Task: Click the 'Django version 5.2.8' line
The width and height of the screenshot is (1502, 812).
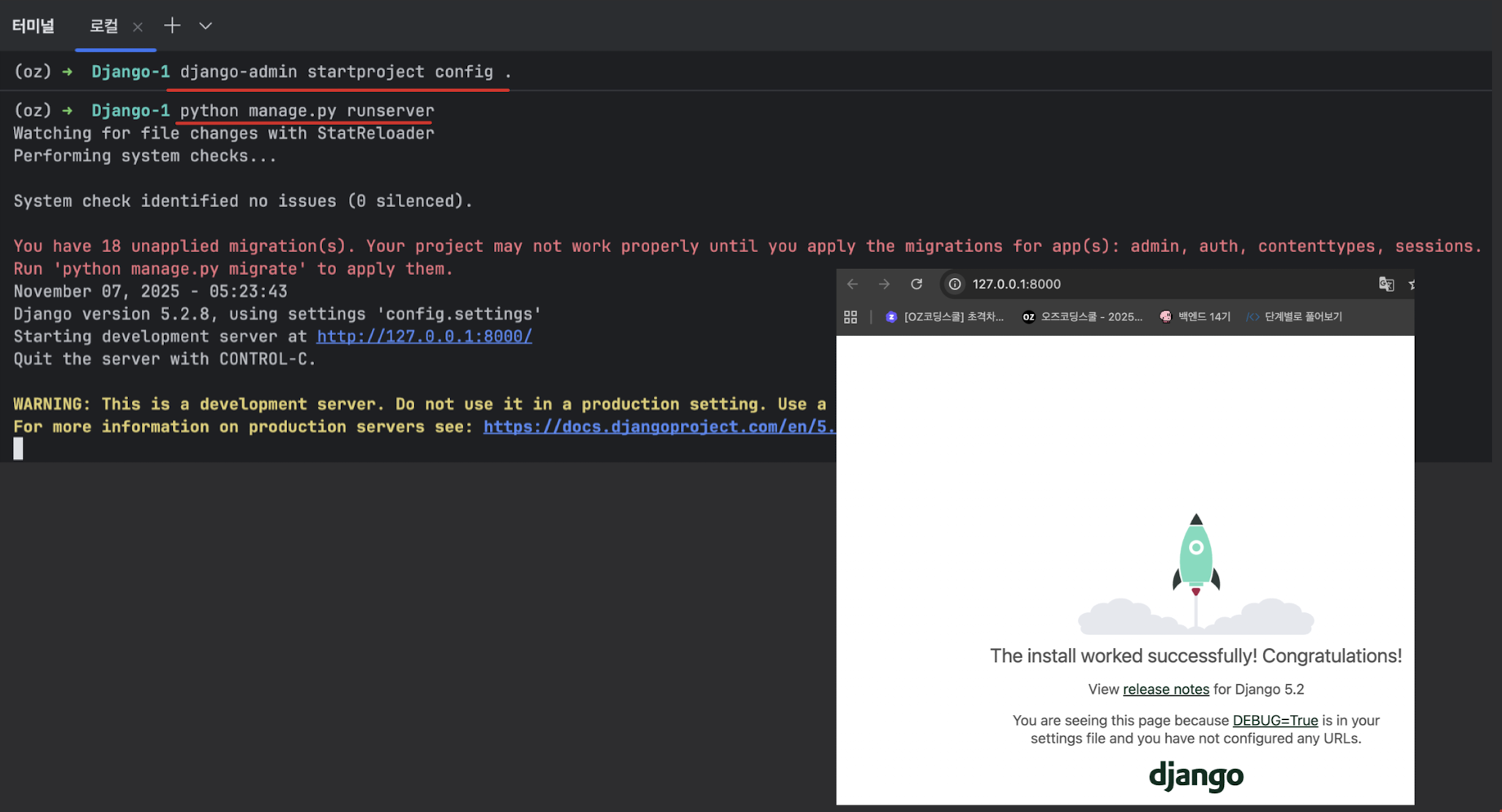Action: [277, 314]
